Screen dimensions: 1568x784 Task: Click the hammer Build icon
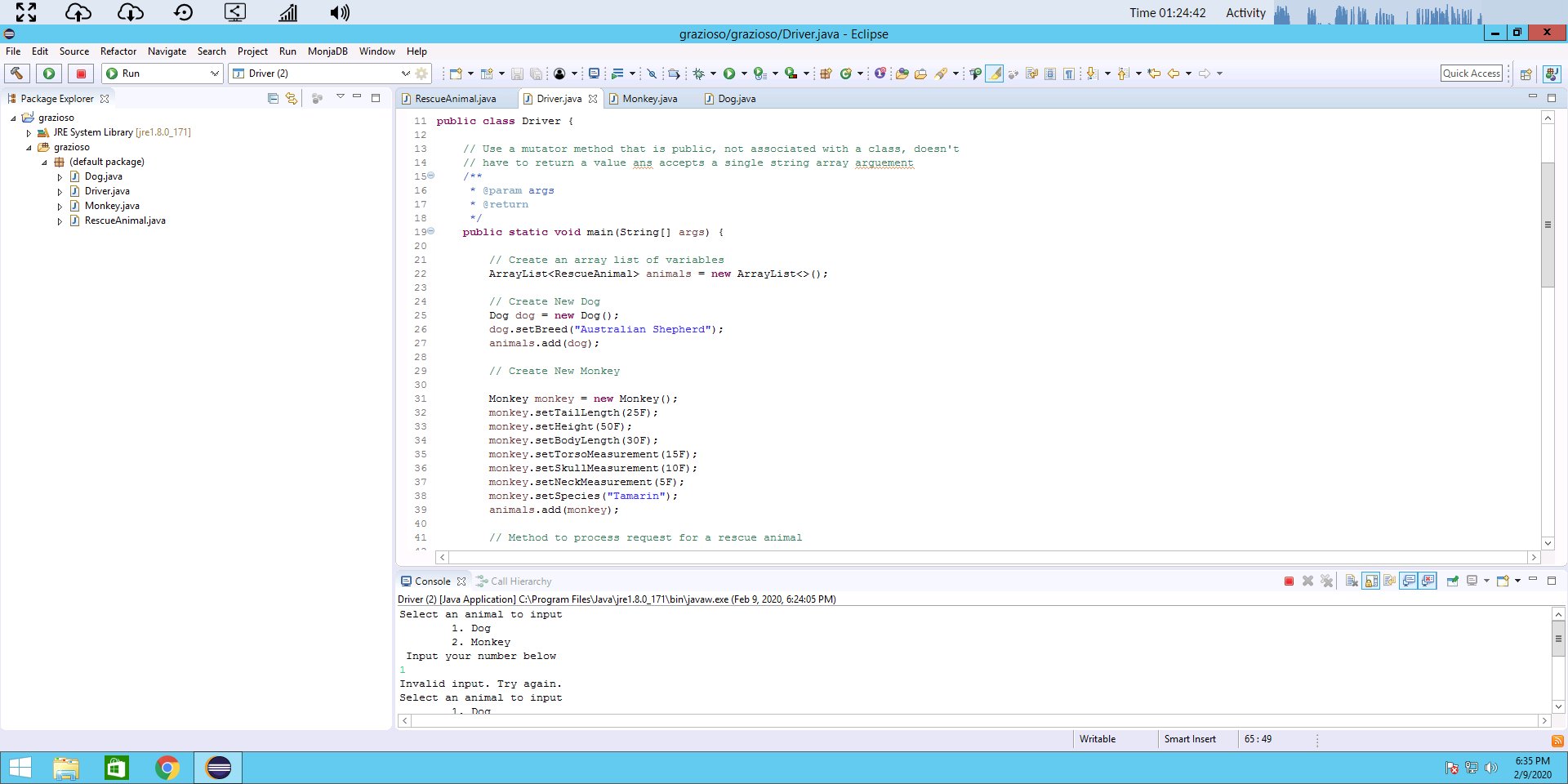point(17,73)
